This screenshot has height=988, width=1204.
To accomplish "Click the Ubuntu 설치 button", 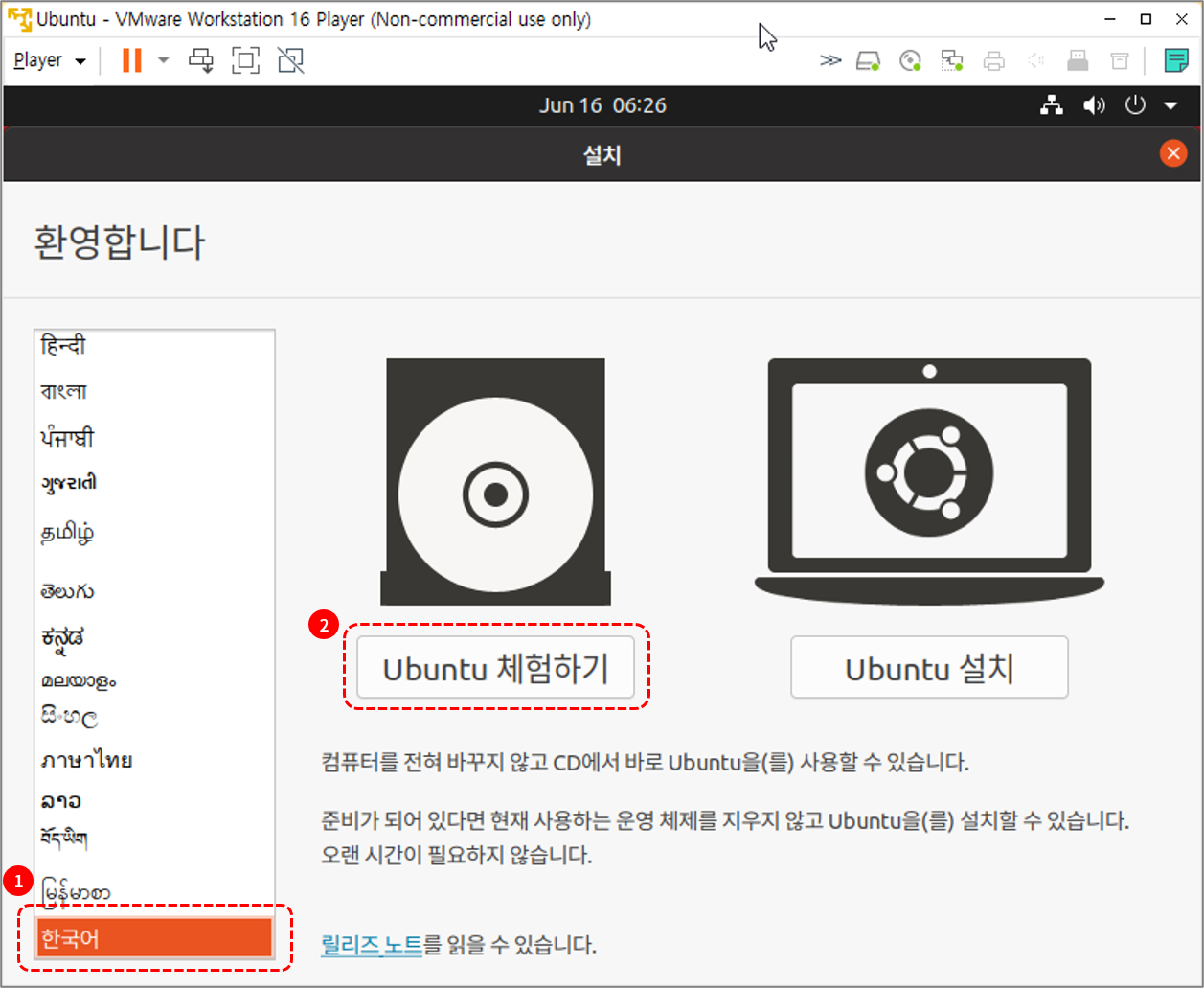I will coord(929,668).
